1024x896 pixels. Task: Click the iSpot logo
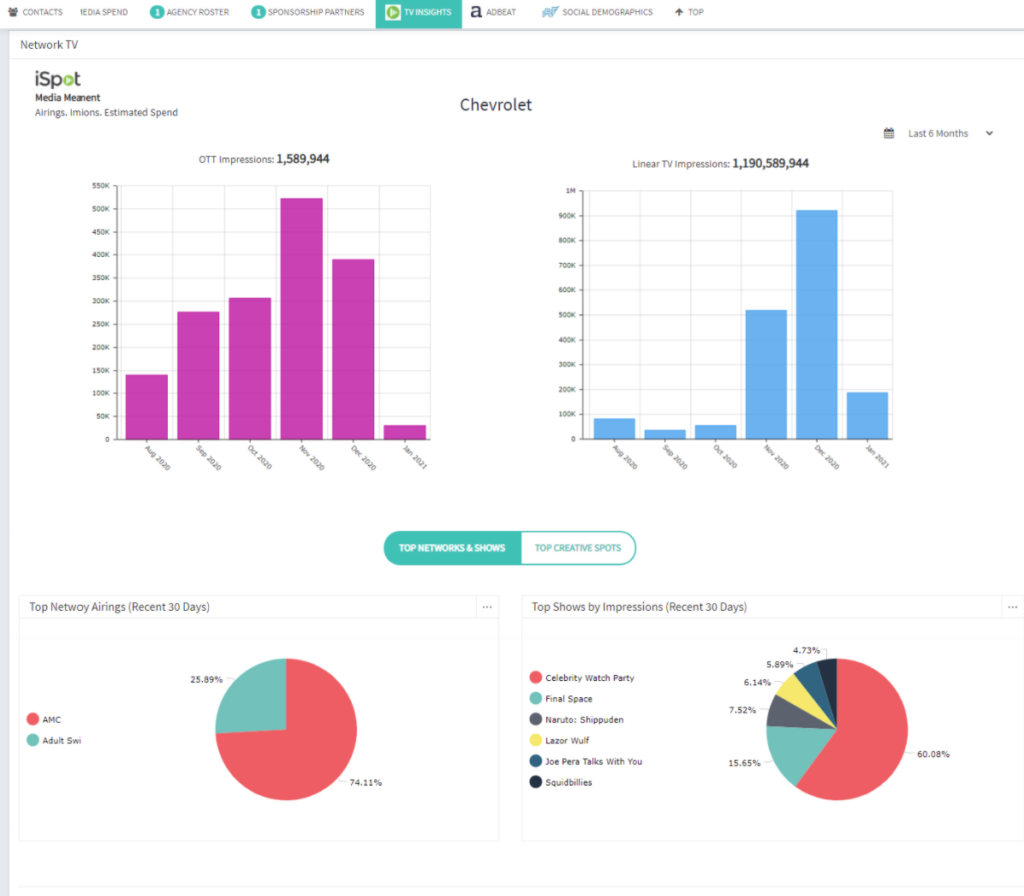[57, 79]
